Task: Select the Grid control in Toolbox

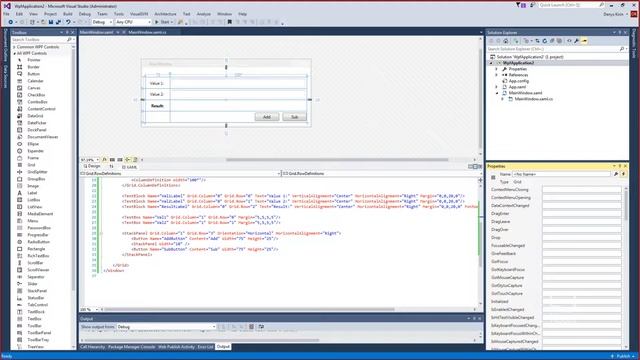Action: (31, 165)
